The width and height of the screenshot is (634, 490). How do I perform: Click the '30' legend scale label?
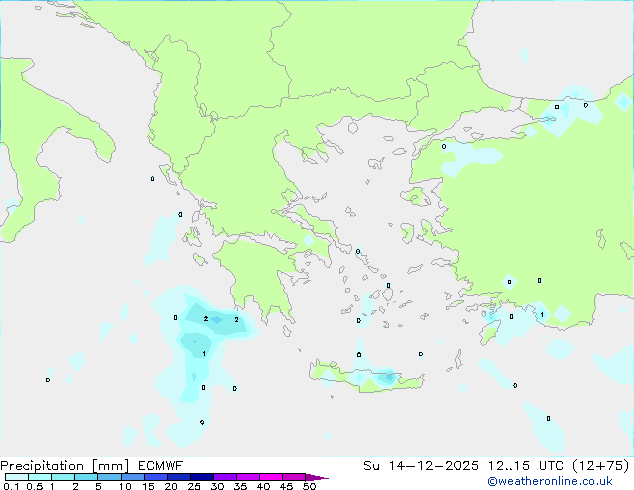218,486
